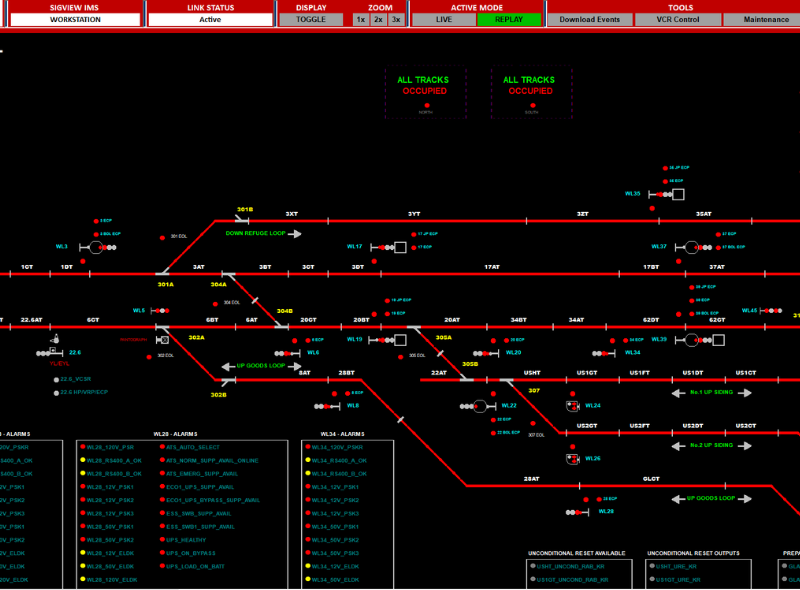
Task: Switch active mode to LIVE
Action: point(444,19)
